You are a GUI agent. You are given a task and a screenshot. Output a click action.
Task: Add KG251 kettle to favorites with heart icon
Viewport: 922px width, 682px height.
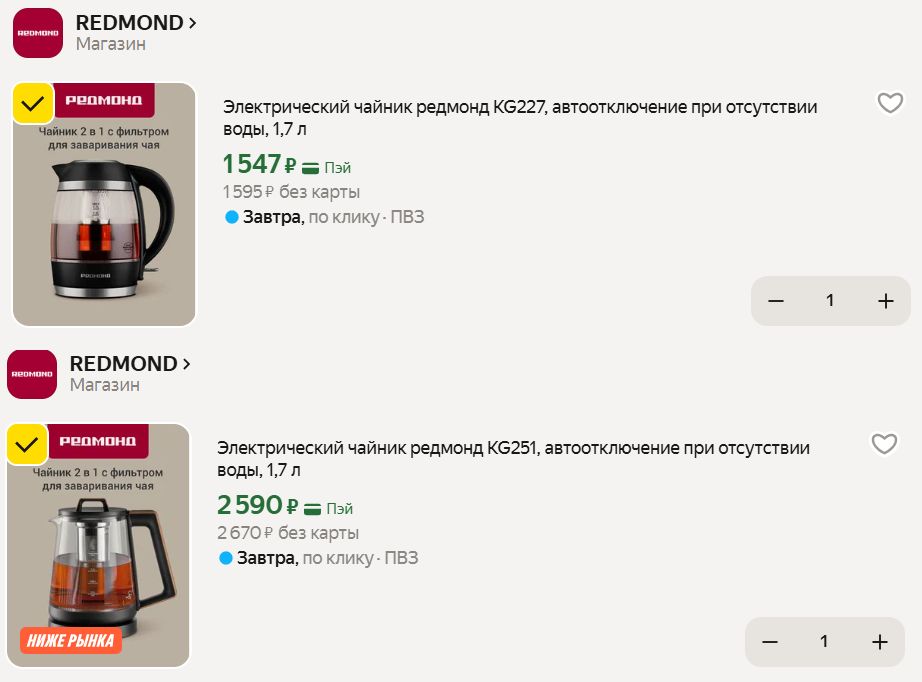click(x=884, y=444)
